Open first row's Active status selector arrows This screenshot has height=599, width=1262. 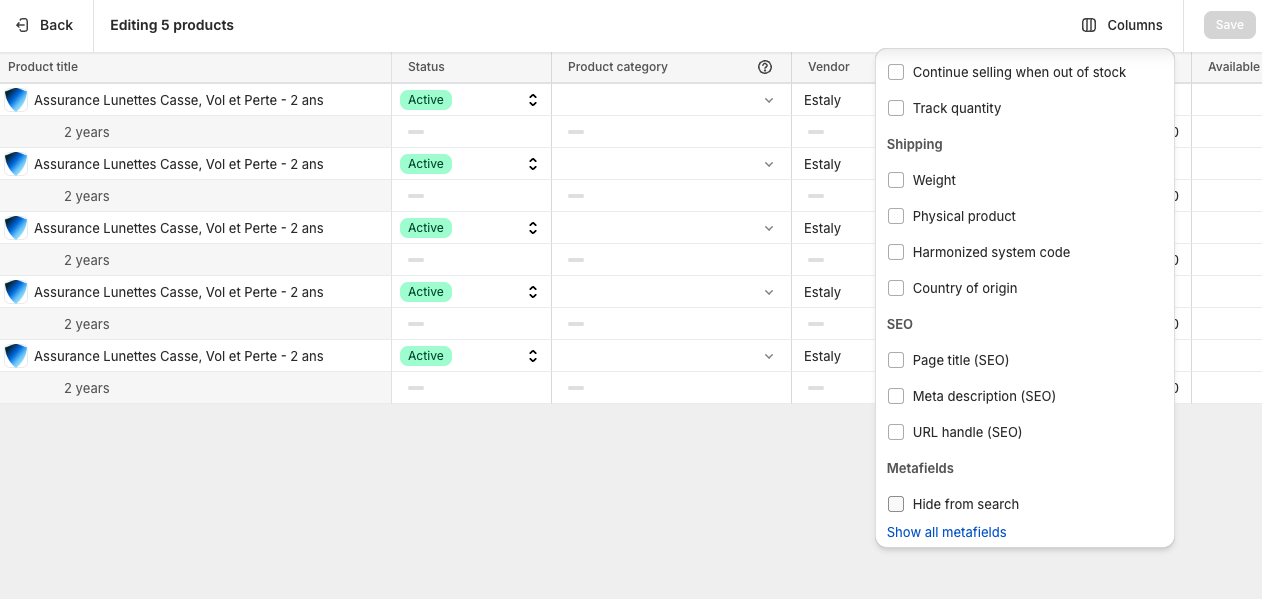coord(533,100)
